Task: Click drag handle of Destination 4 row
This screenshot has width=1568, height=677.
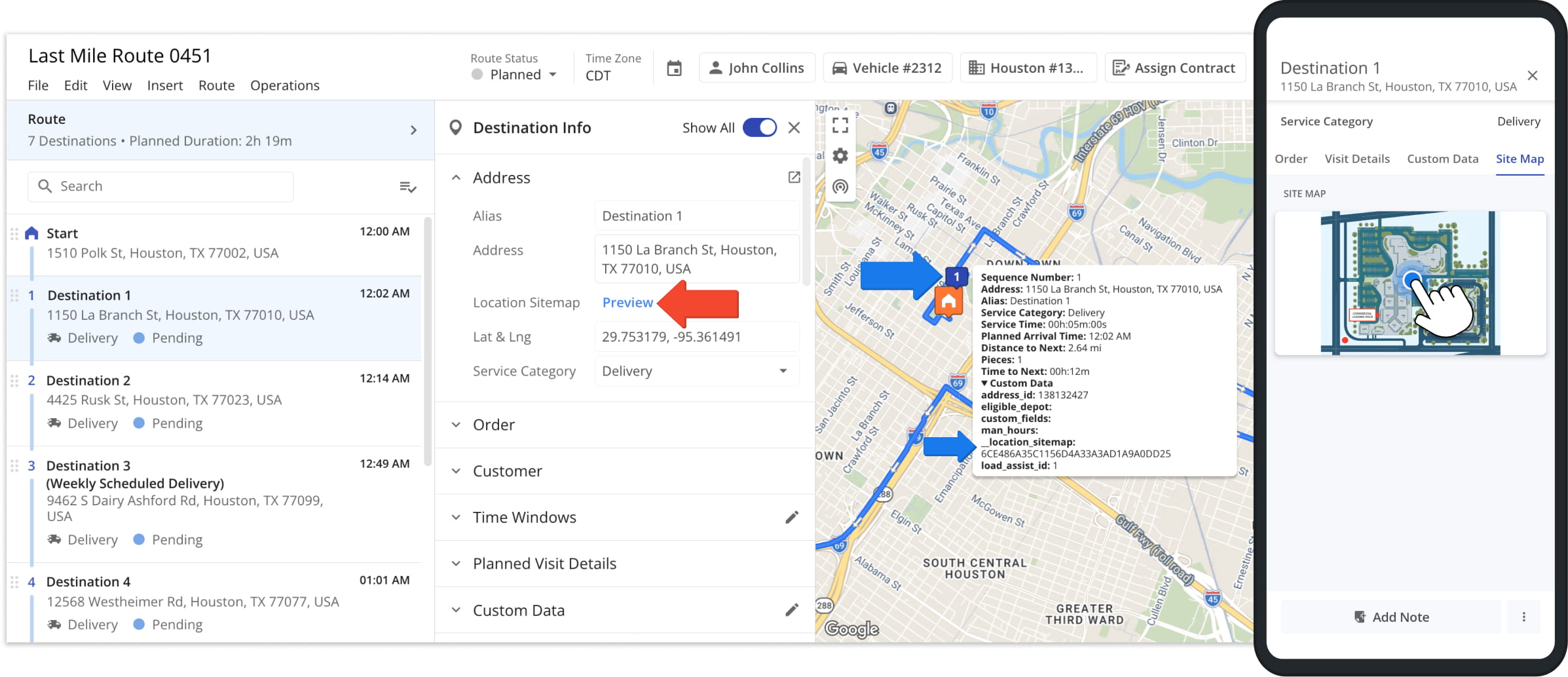Action: point(14,581)
